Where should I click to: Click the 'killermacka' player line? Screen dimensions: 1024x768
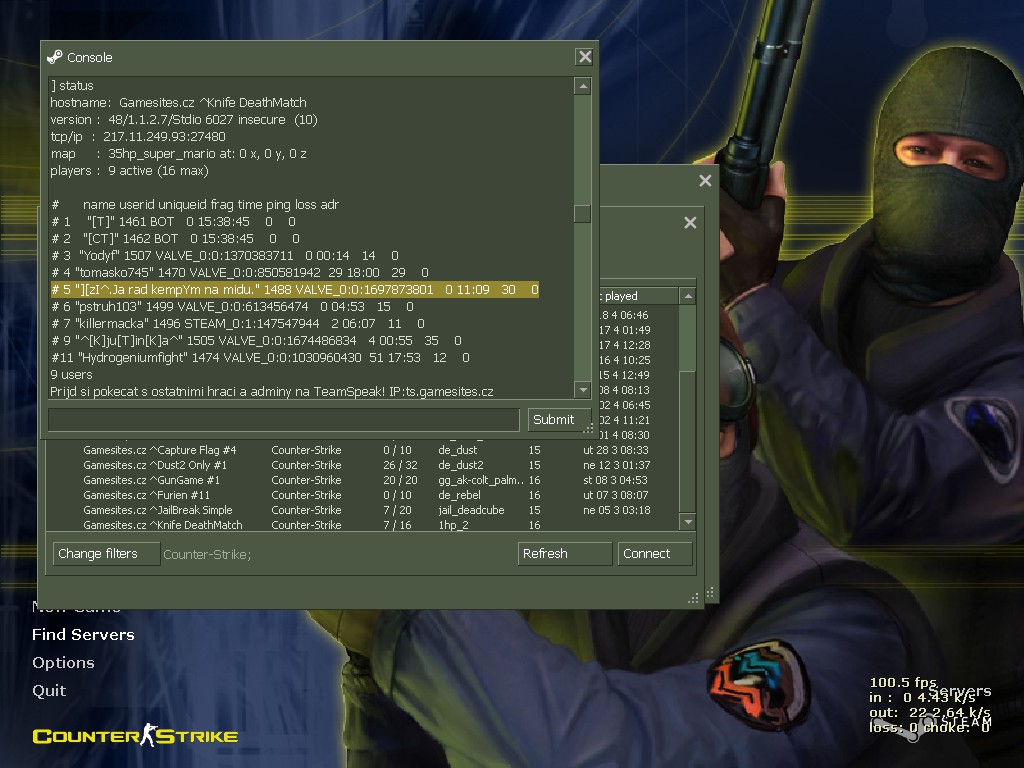point(238,323)
